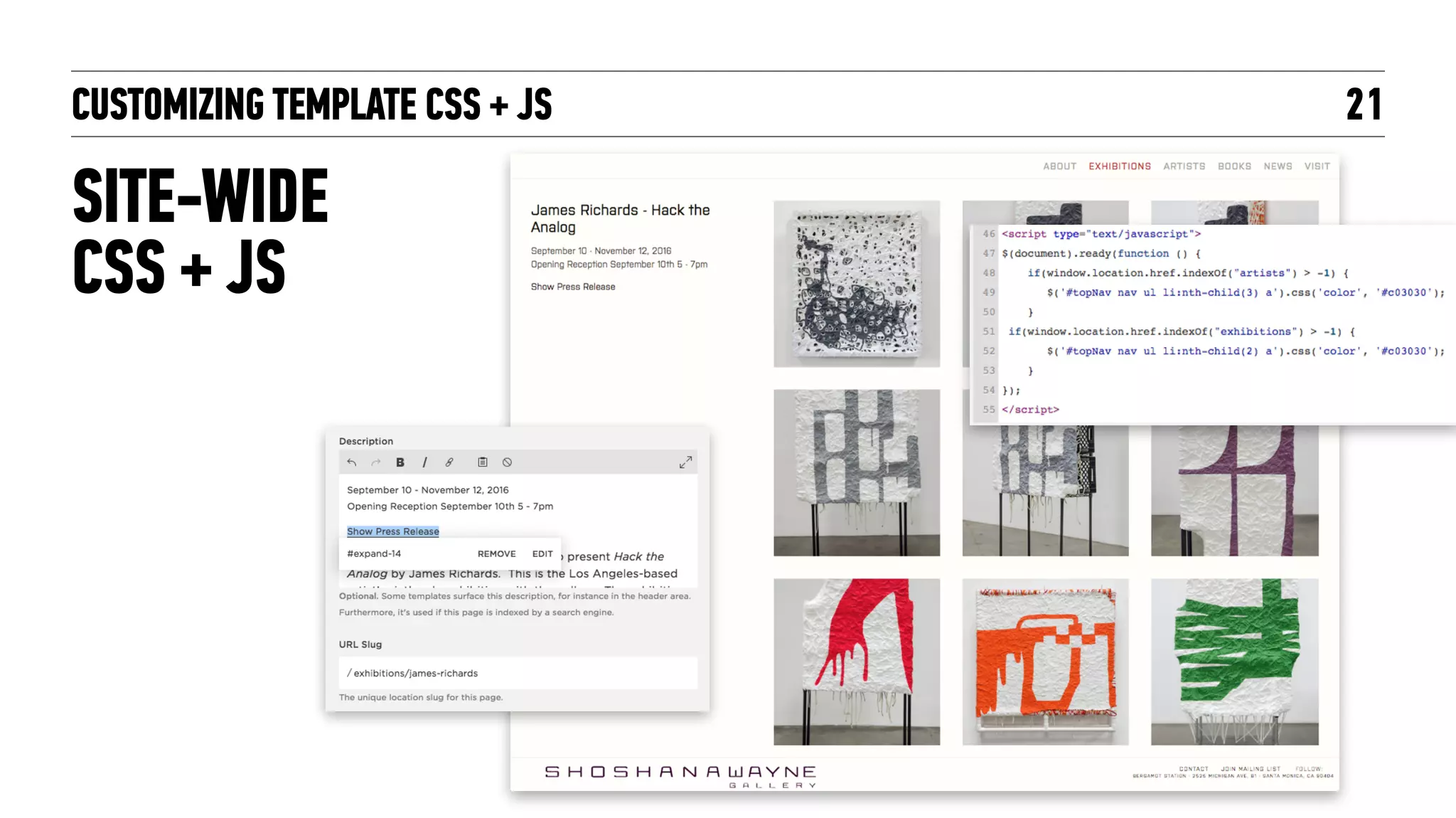
Task: Toggle Bold in the Description editor
Action: (400, 462)
